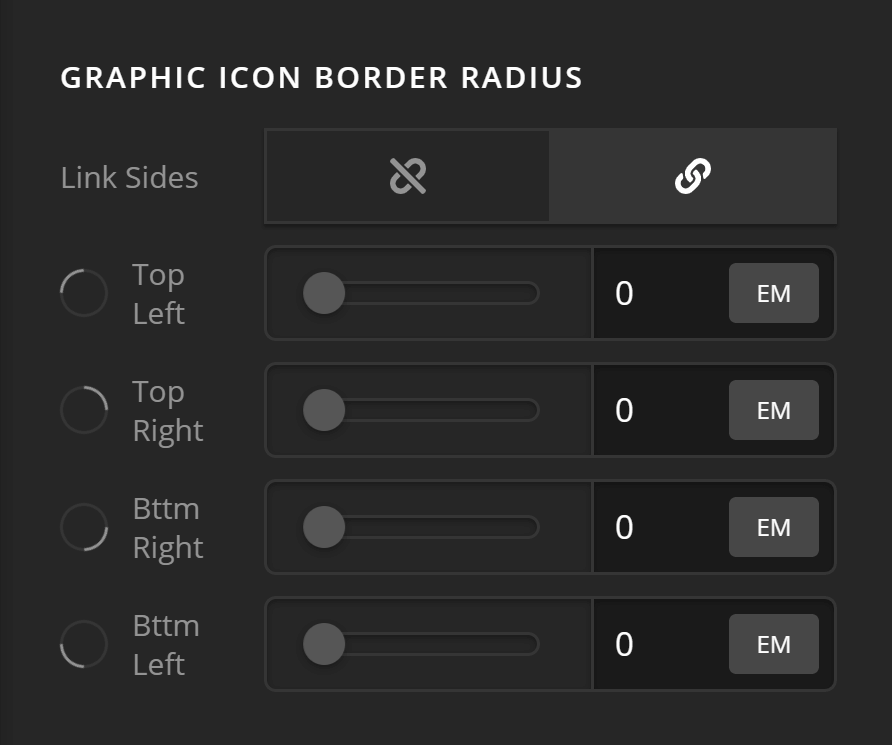
Task: Click the Top Right corner radius icon
Action: (84, 410)
